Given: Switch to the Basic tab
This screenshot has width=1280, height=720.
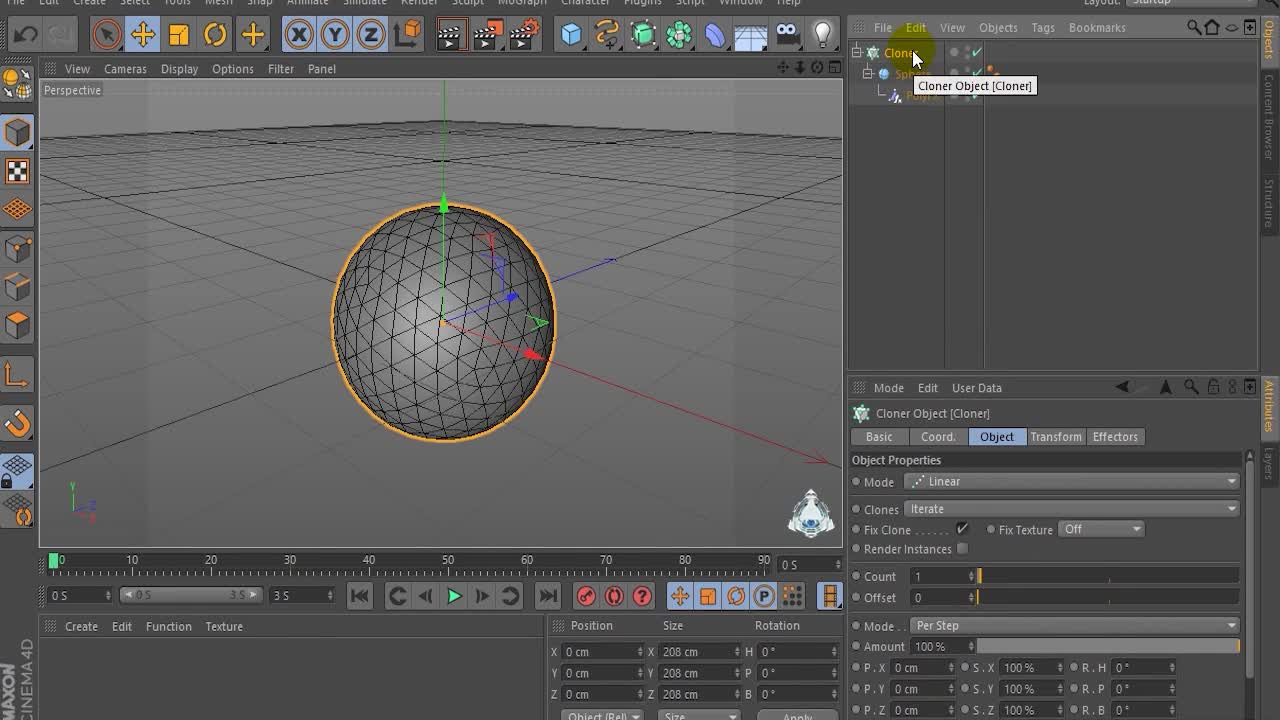Looking at the screenshot, I should click(879, 437).
